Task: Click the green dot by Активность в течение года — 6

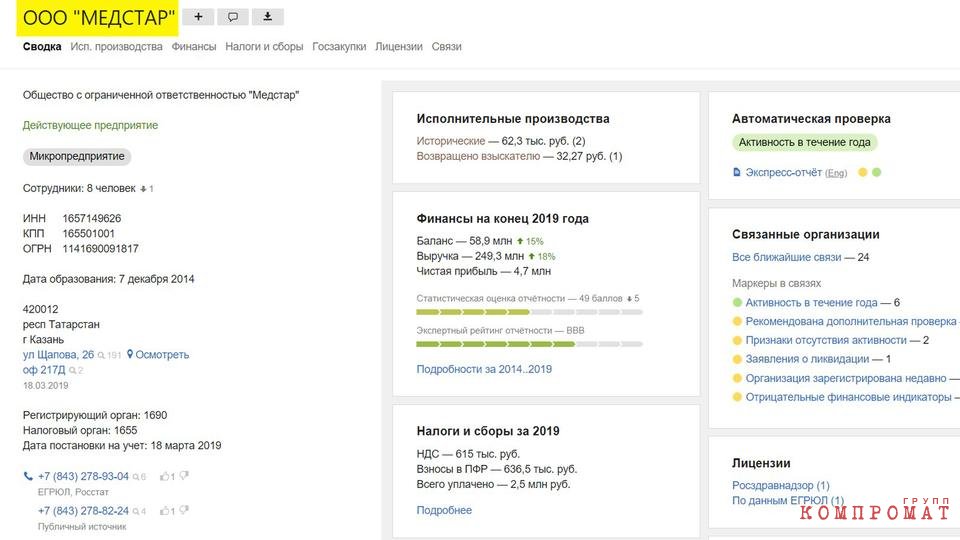Action: pos(737,302)
